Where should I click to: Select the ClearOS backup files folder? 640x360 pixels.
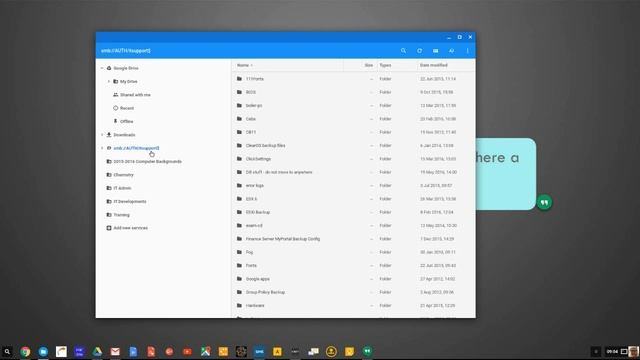click(353, 145)
